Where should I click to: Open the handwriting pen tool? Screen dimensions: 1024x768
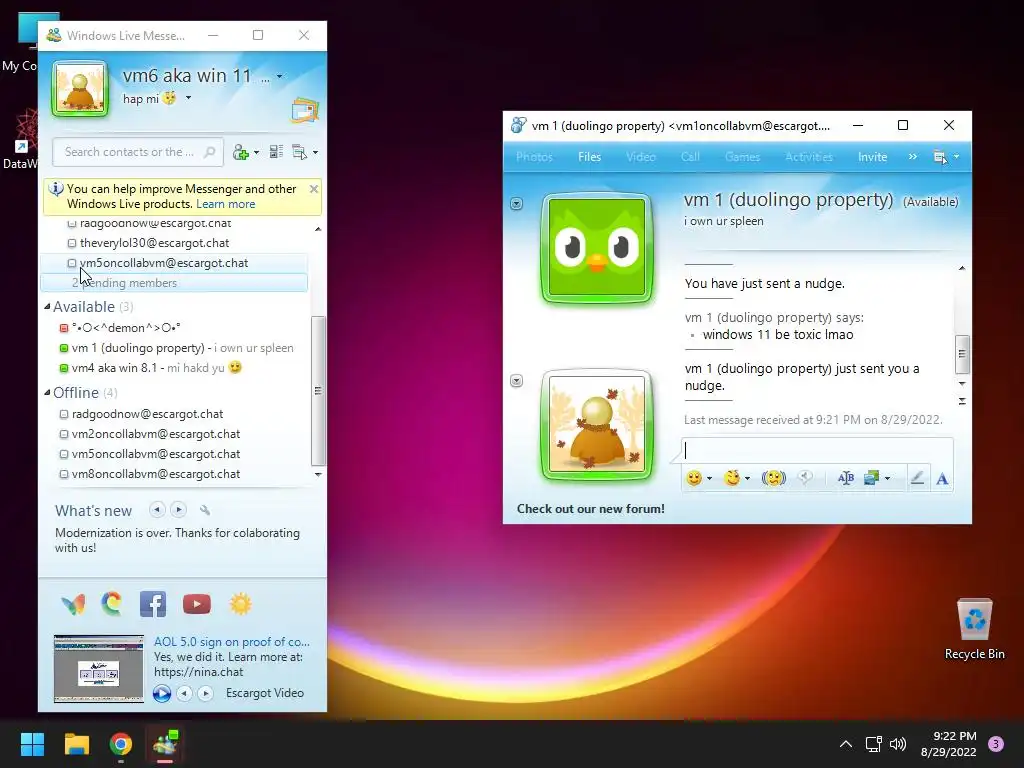tap(917, 478)
